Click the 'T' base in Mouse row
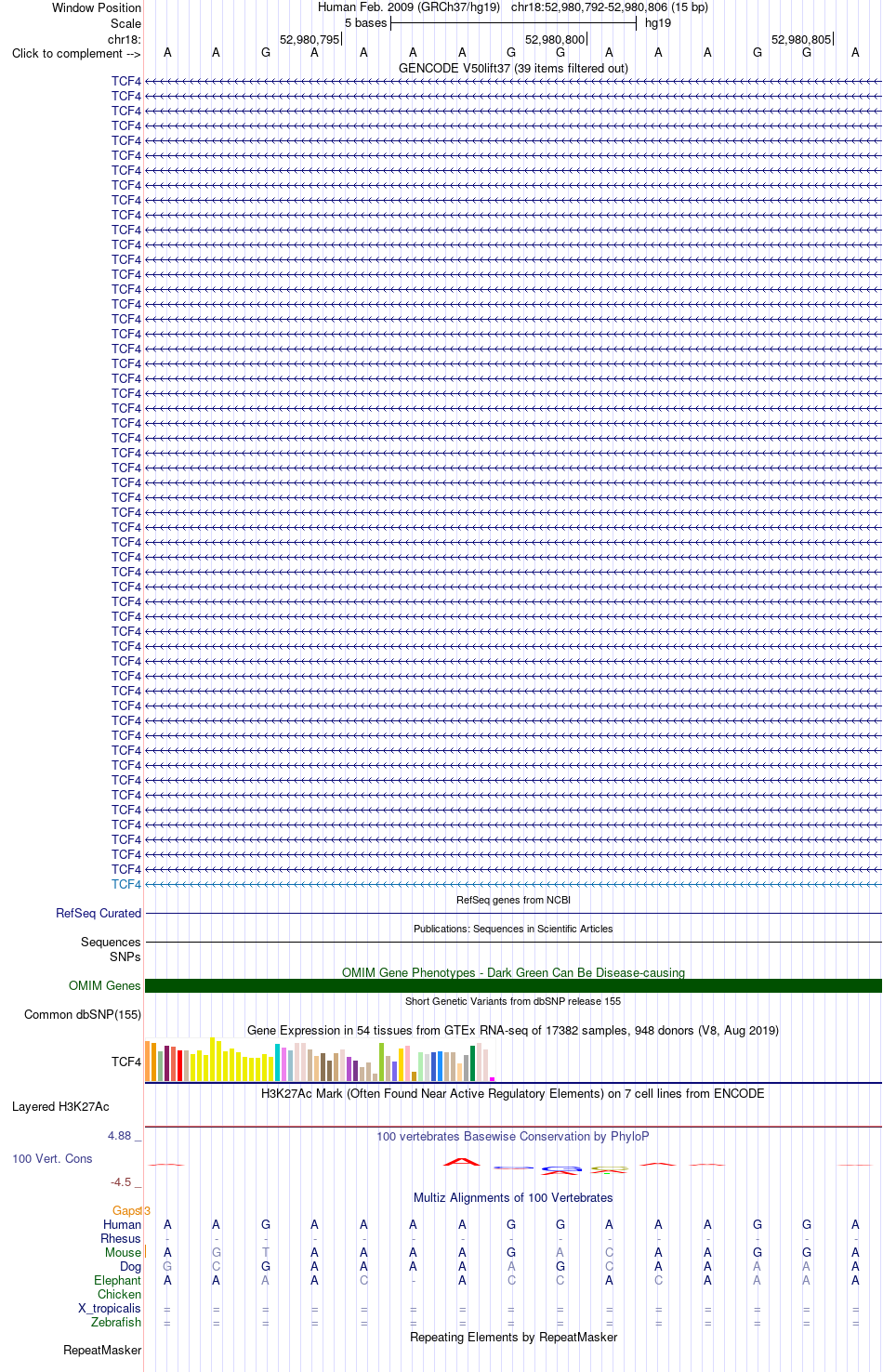Screen dimensions: 883x1372 coord(266,1252)
